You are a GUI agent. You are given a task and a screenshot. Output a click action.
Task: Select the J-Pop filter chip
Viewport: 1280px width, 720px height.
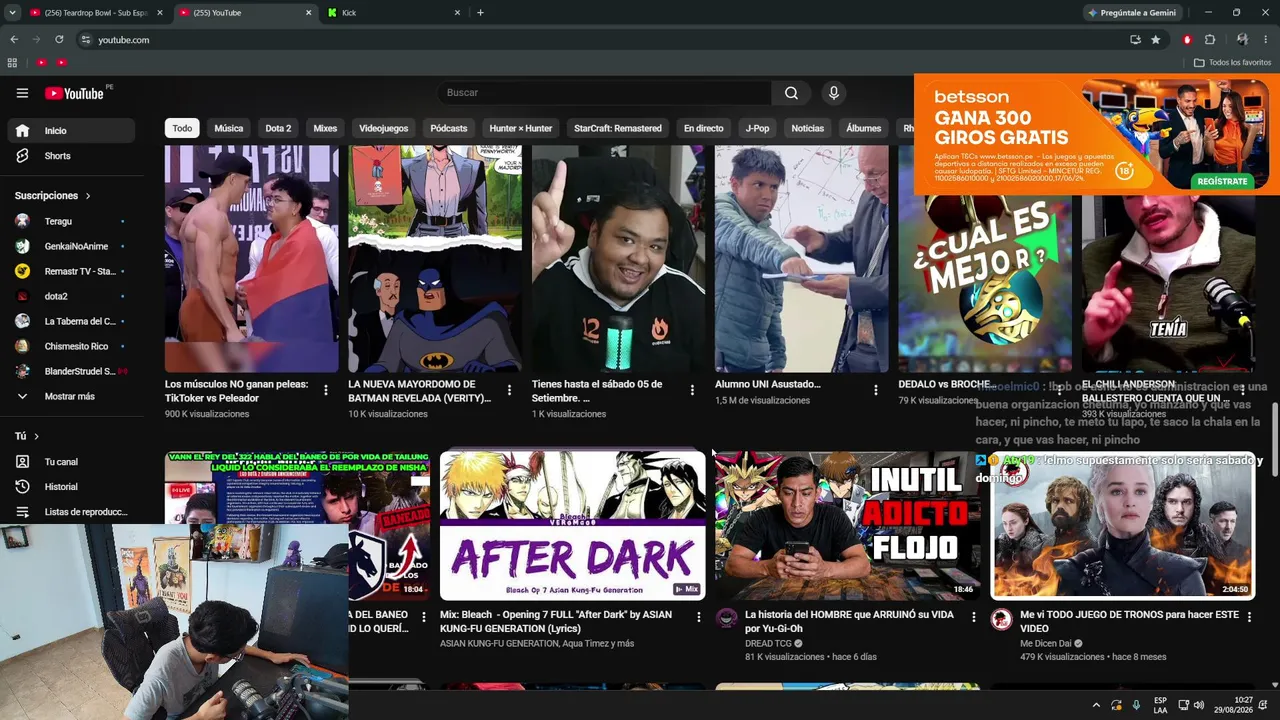[x=757, y=128]
